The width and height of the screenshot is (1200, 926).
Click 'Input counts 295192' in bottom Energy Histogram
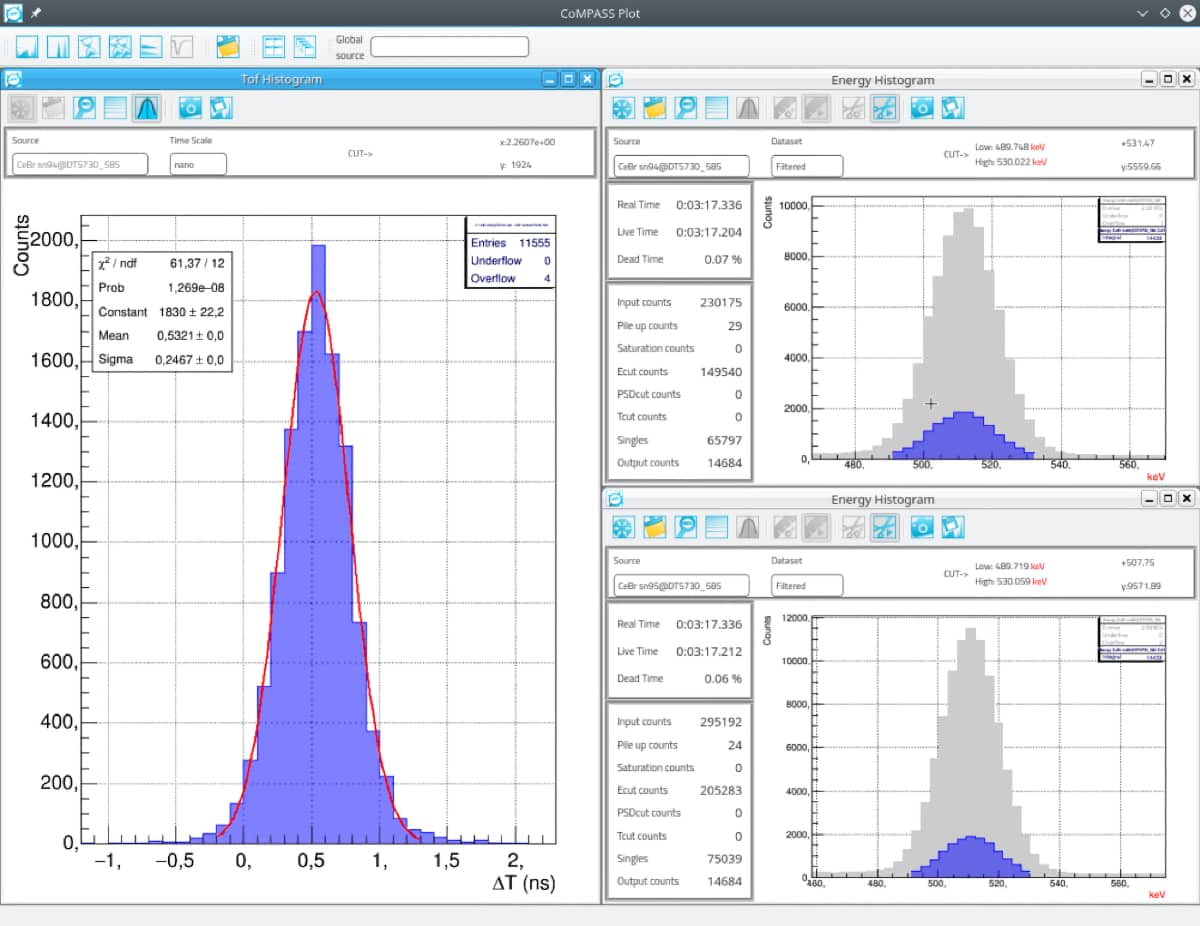tap(679, 721)
